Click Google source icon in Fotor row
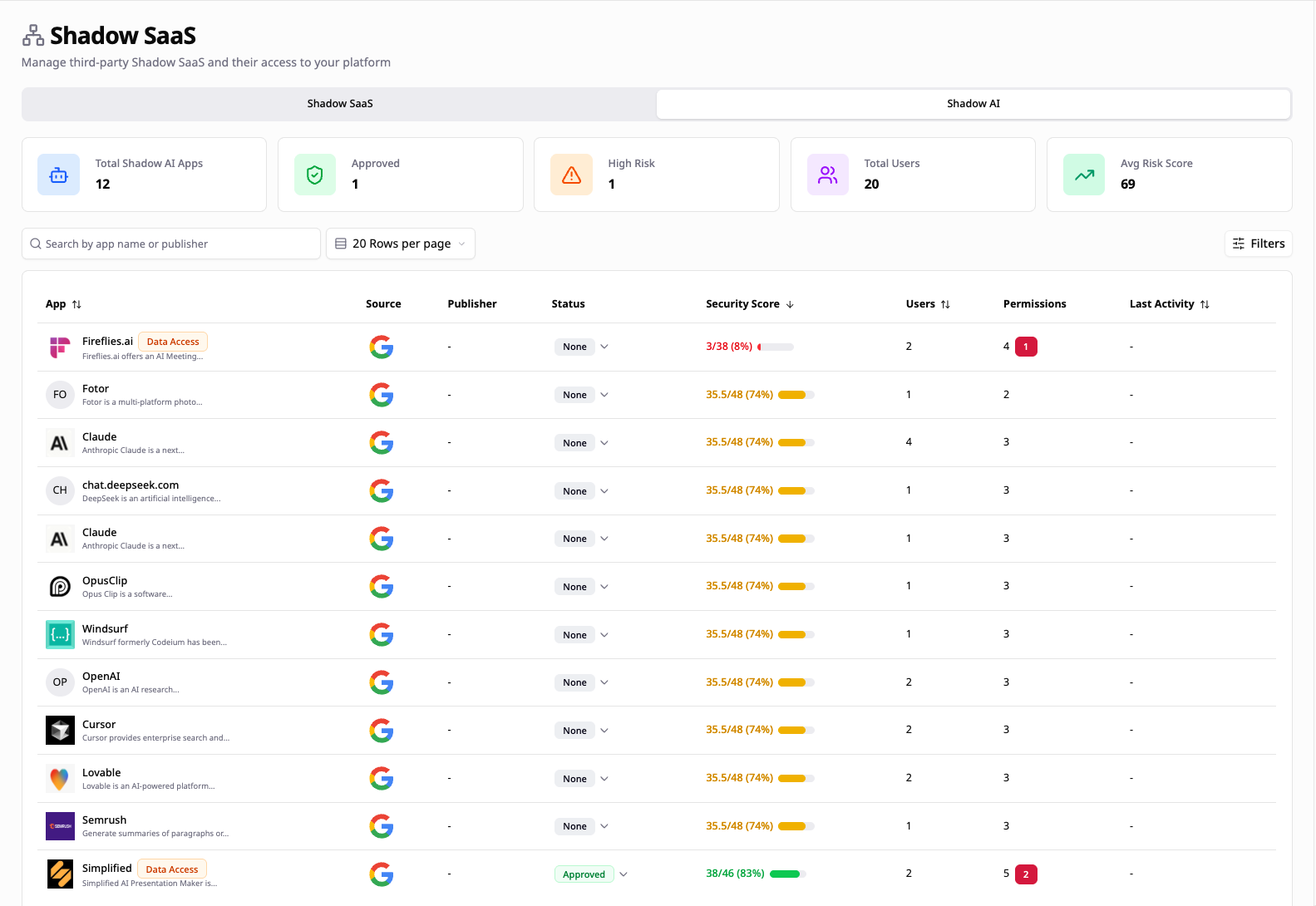Image resolution: width=1316 pixels, height=906 pixels. (x=382, y=395)
